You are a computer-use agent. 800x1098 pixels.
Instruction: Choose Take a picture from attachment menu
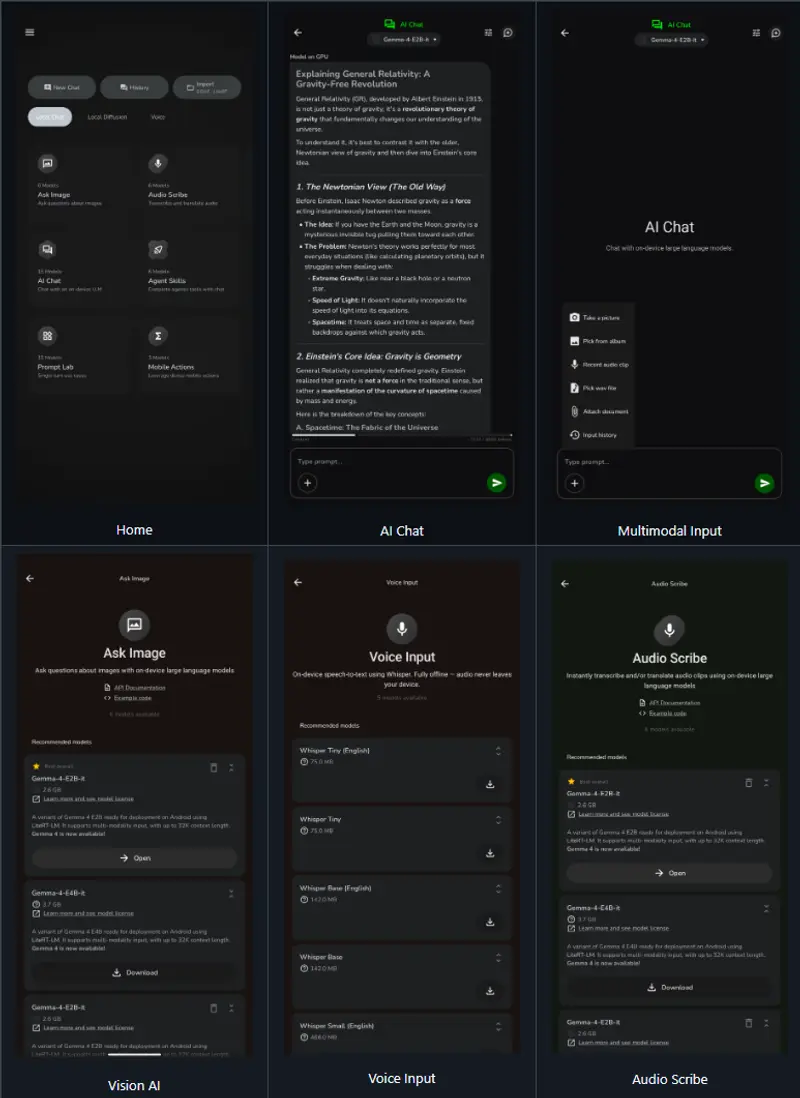point(598,318)
